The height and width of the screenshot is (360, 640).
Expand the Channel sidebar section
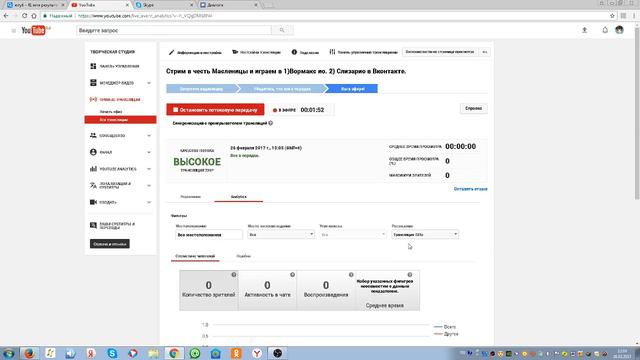click(149, 152)
